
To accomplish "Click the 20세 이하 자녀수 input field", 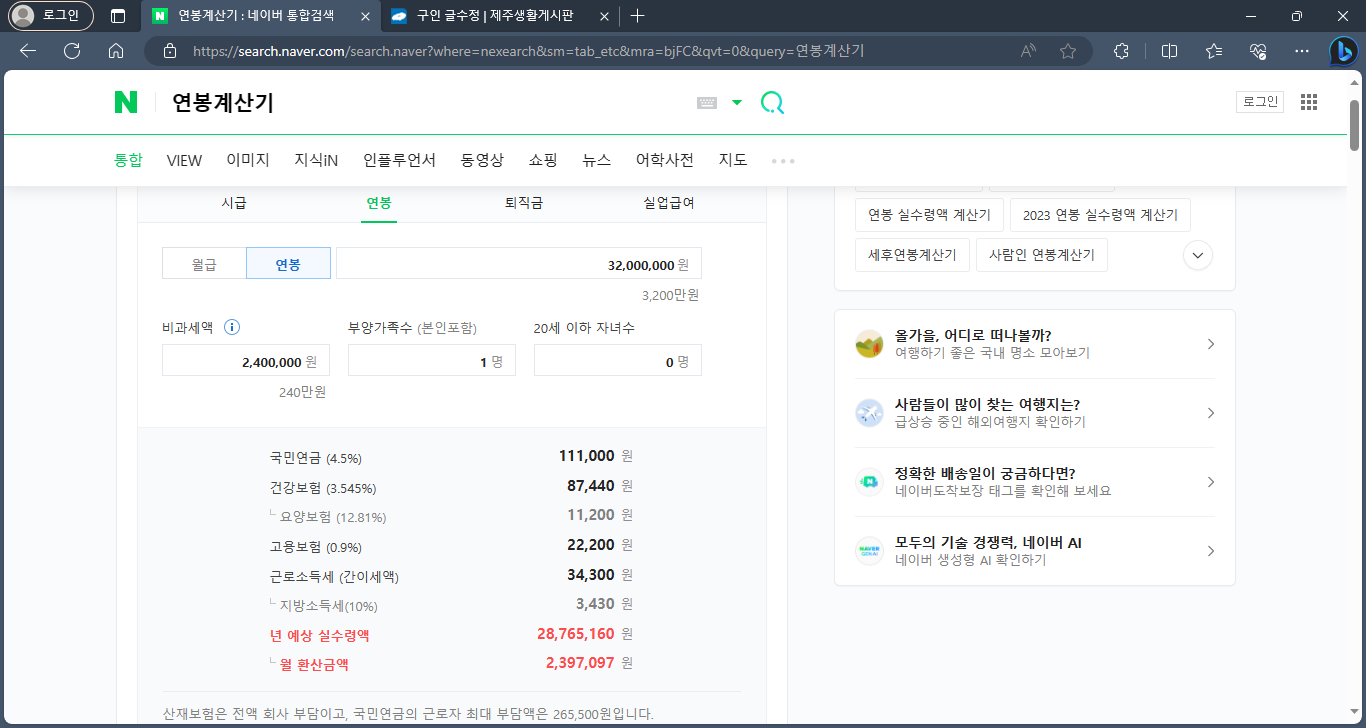I will pos(618,361).
